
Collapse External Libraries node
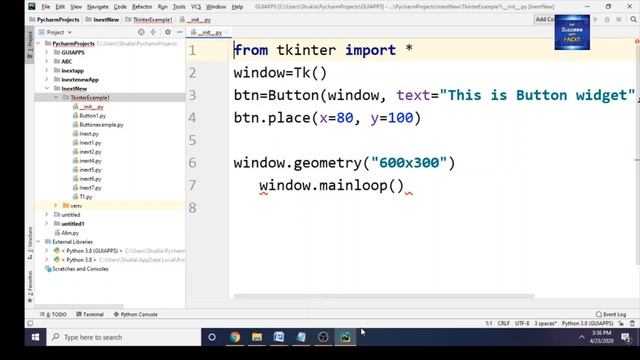38,242
